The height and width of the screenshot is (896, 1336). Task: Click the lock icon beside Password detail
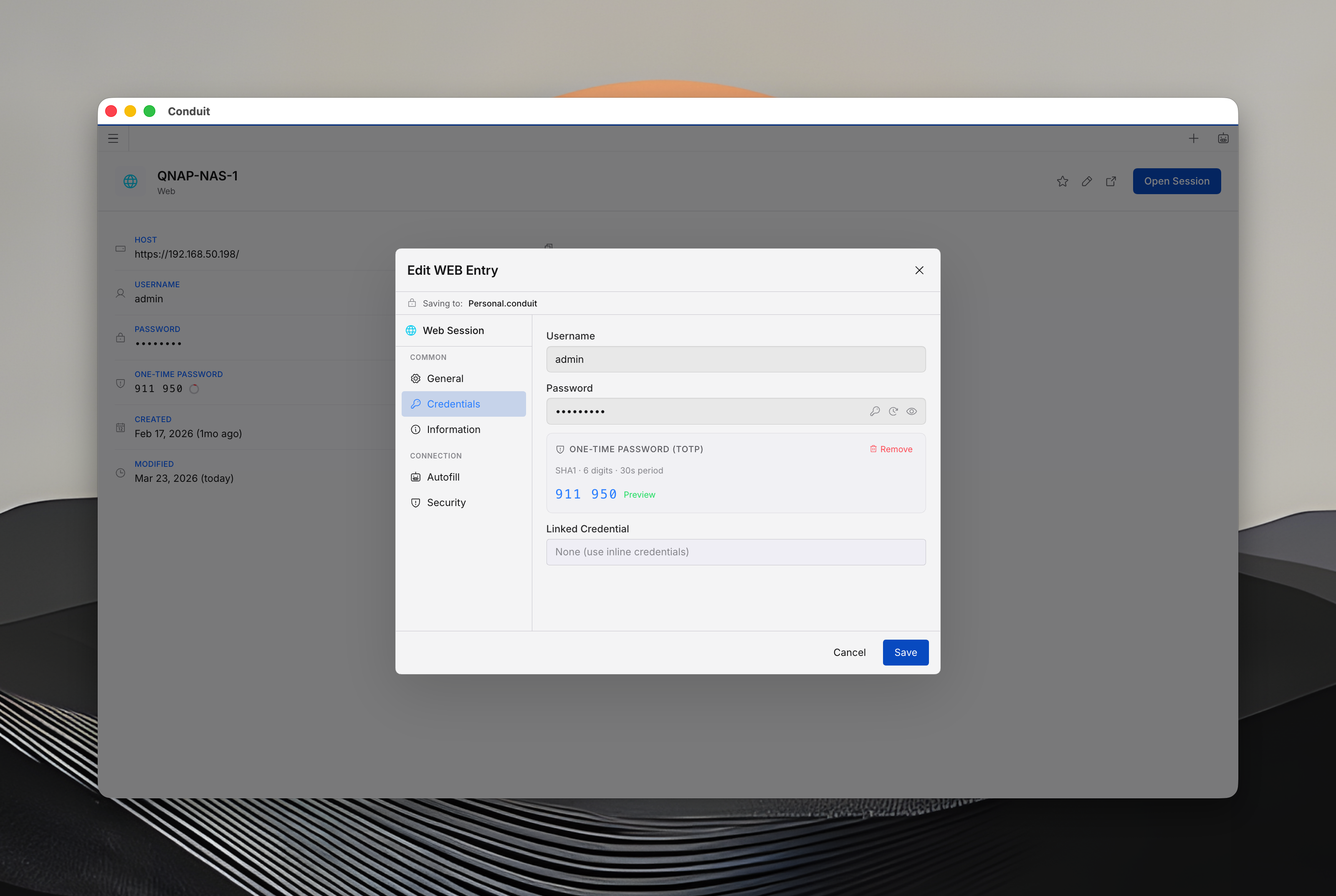121,338
